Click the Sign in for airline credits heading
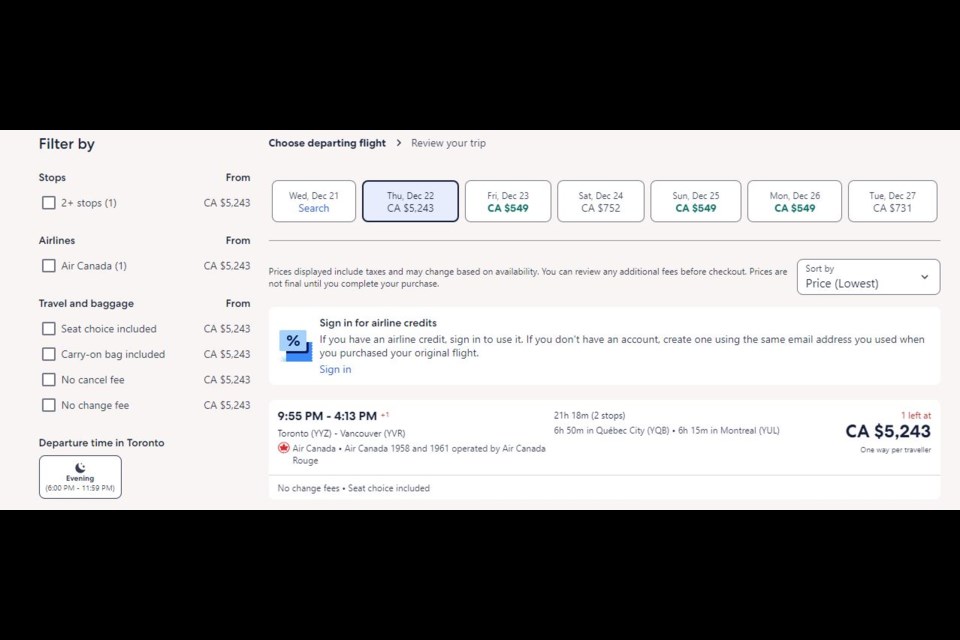960x640 pixels. (378, 323)
